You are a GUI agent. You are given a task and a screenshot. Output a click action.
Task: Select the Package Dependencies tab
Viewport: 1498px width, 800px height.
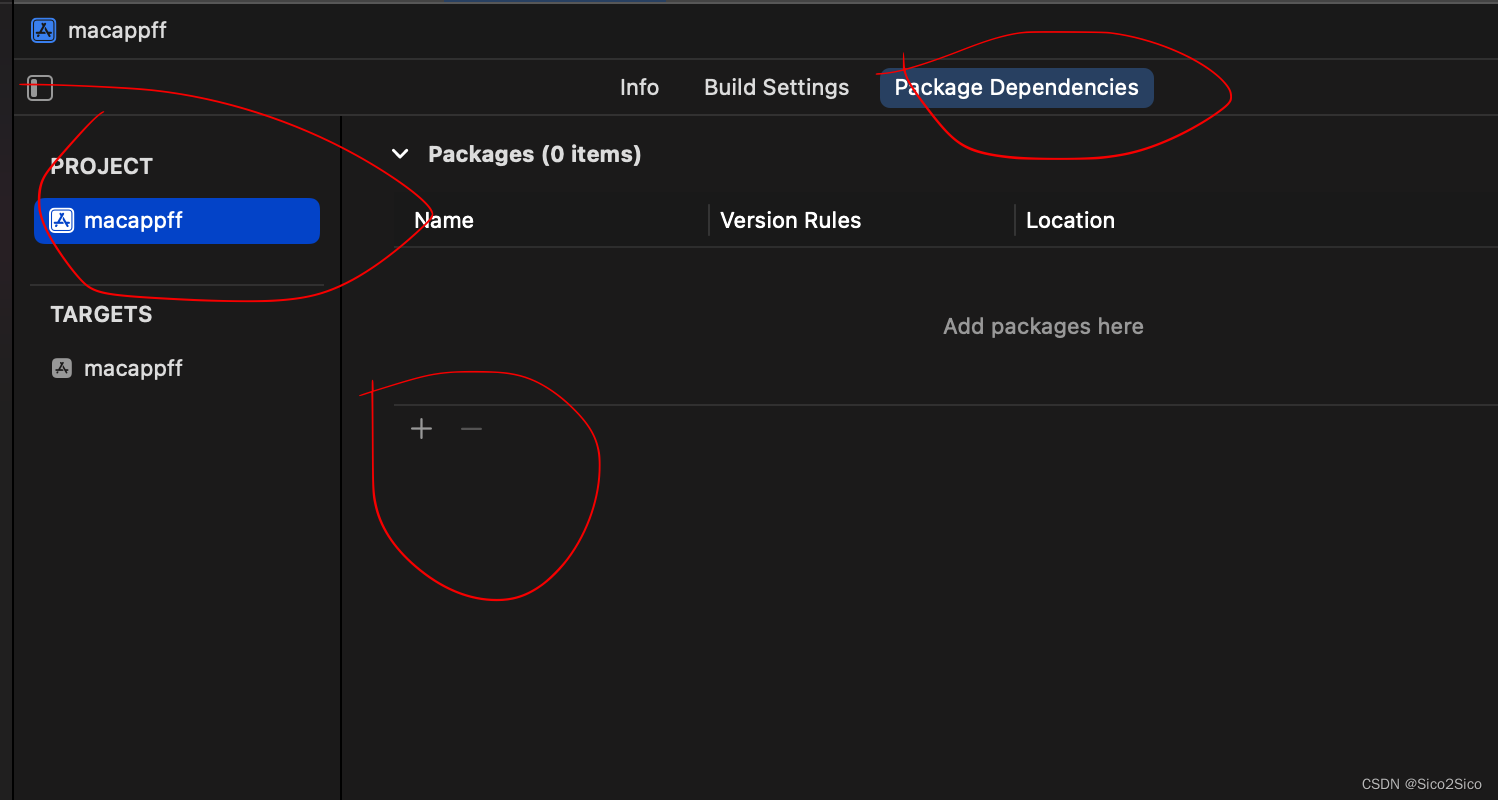point(1016,87)
